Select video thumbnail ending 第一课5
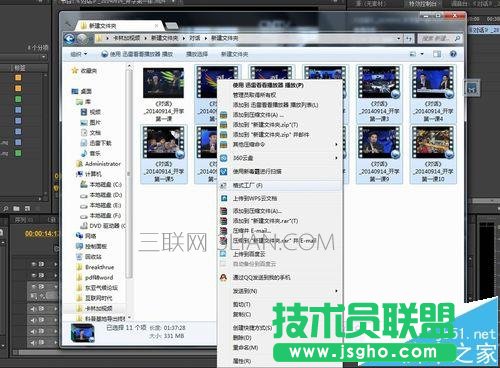This screenshot has width=500, height=368. 164,154
